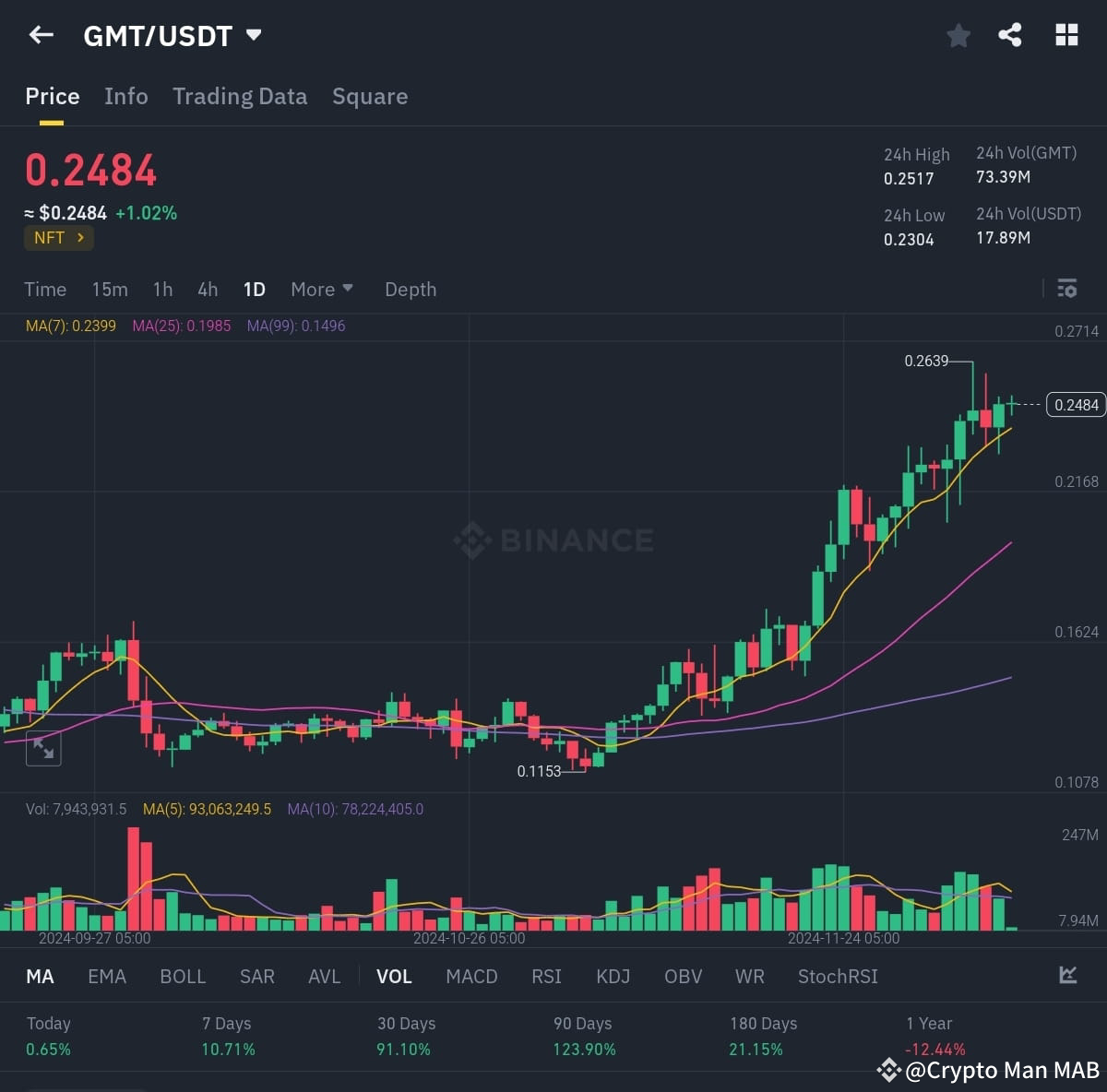1107x1092 pixels.
Task: Switch to the Trading Data tab
Action: coord(240,96)
